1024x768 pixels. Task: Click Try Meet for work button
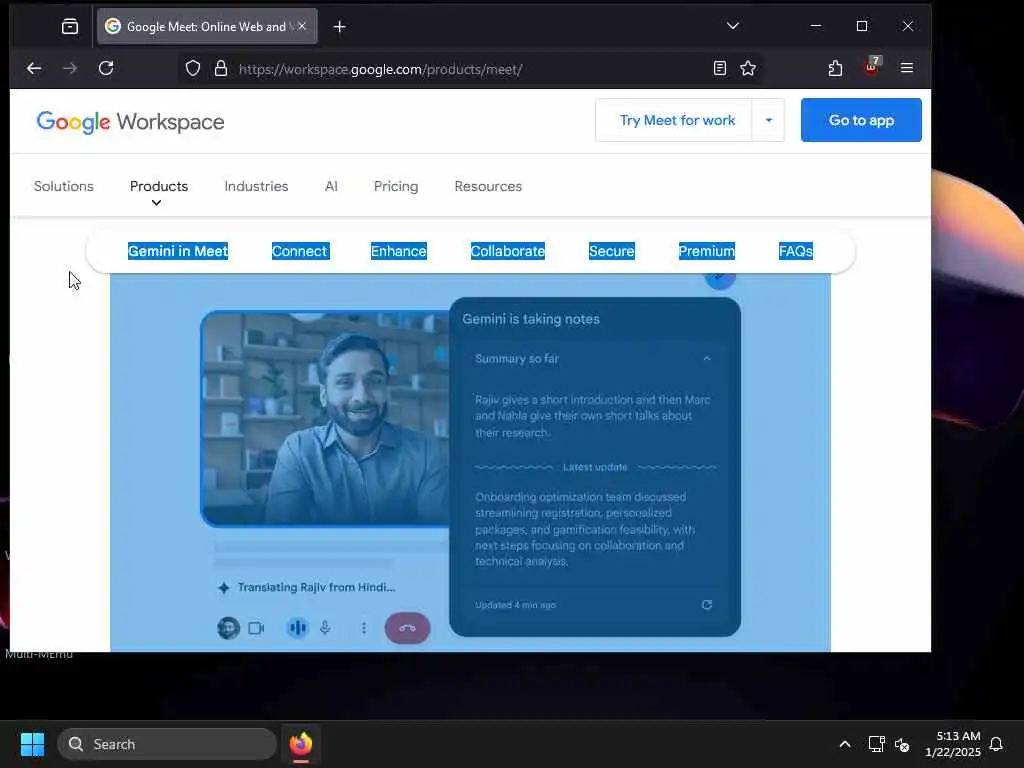[677, 120]
